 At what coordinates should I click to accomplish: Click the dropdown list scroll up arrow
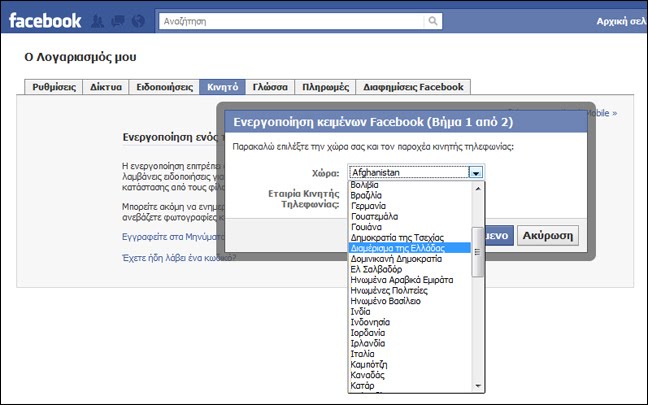coord(478,188)
